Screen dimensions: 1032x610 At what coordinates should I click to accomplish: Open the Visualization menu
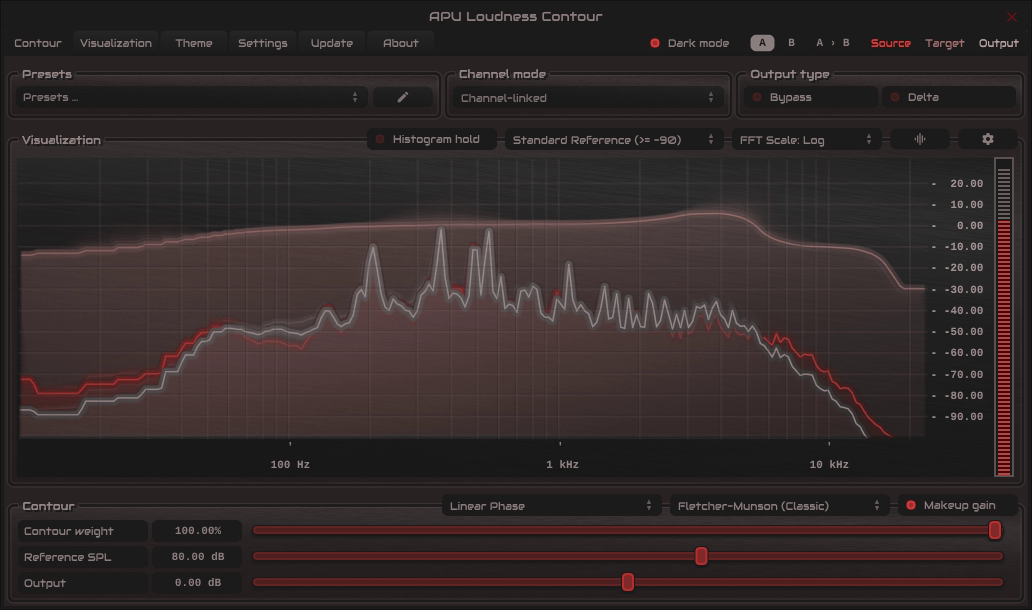point(116,43)
